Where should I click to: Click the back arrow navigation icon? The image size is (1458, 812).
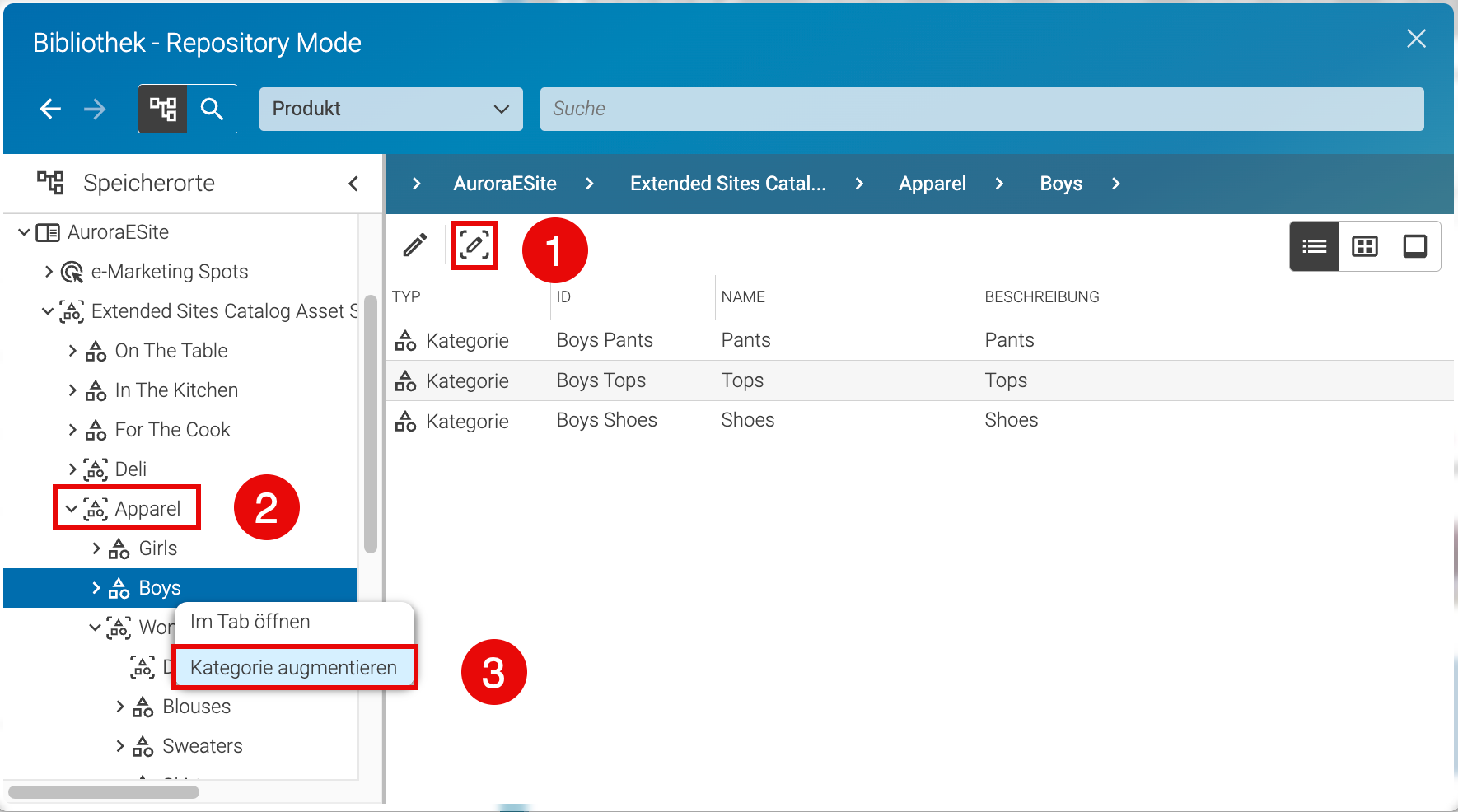(51, 109)
